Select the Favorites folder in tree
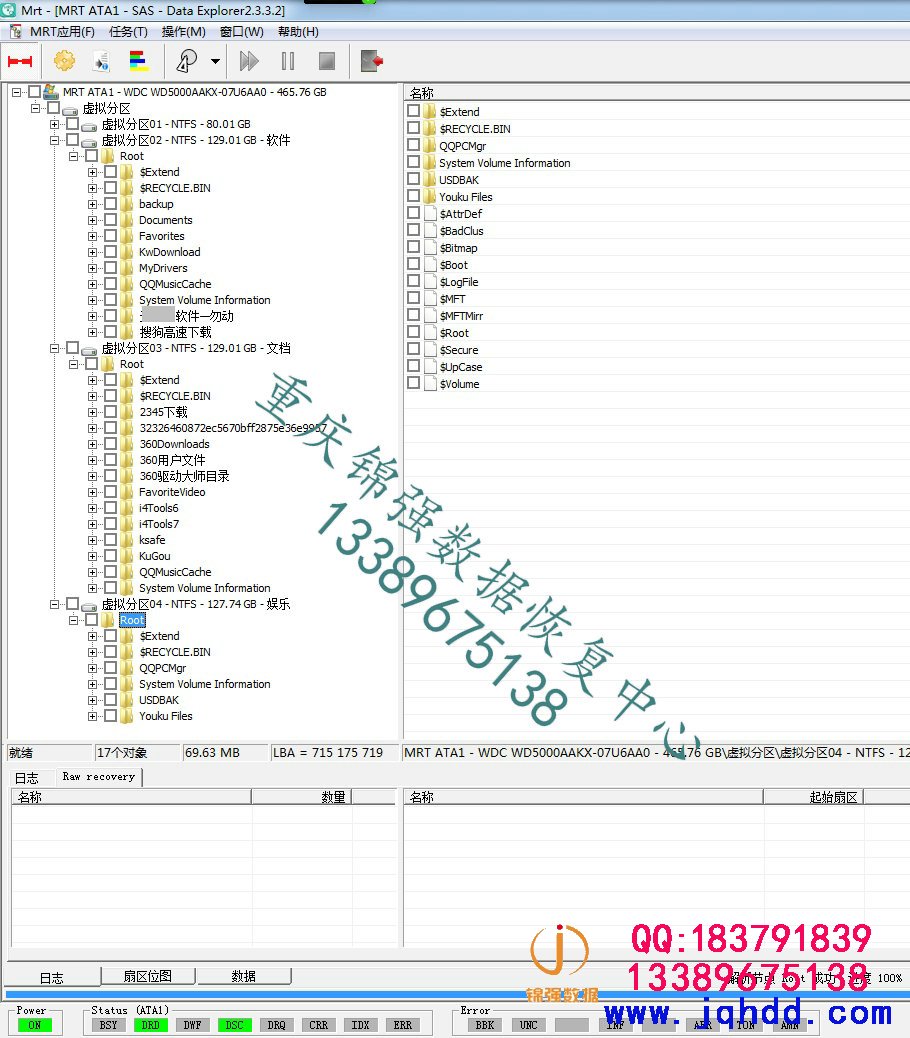Image resolution: width=910 pixels, height=1038 pixels. coord(161,236)
